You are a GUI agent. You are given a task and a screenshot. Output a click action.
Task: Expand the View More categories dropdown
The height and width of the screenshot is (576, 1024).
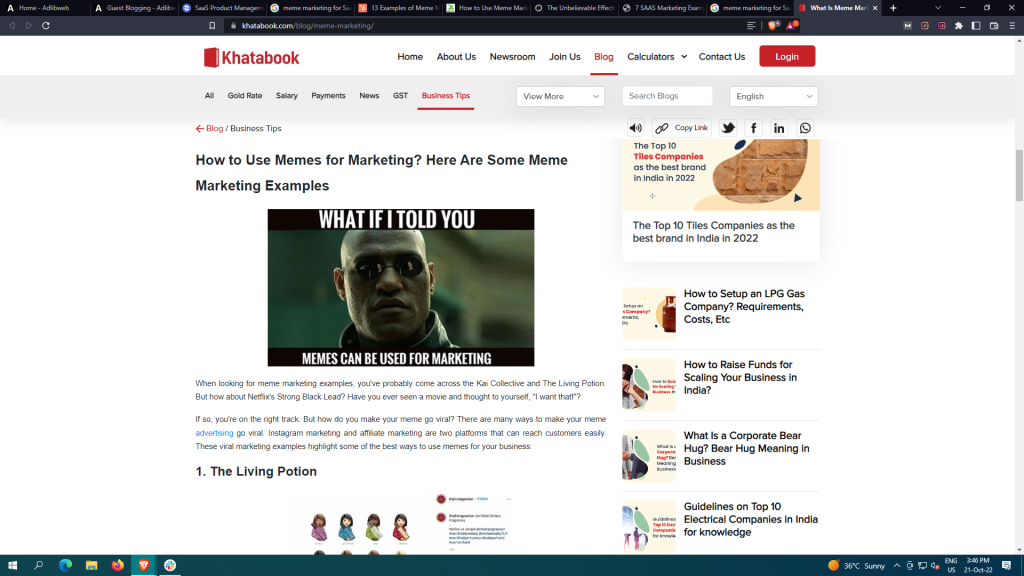point(560,96)
